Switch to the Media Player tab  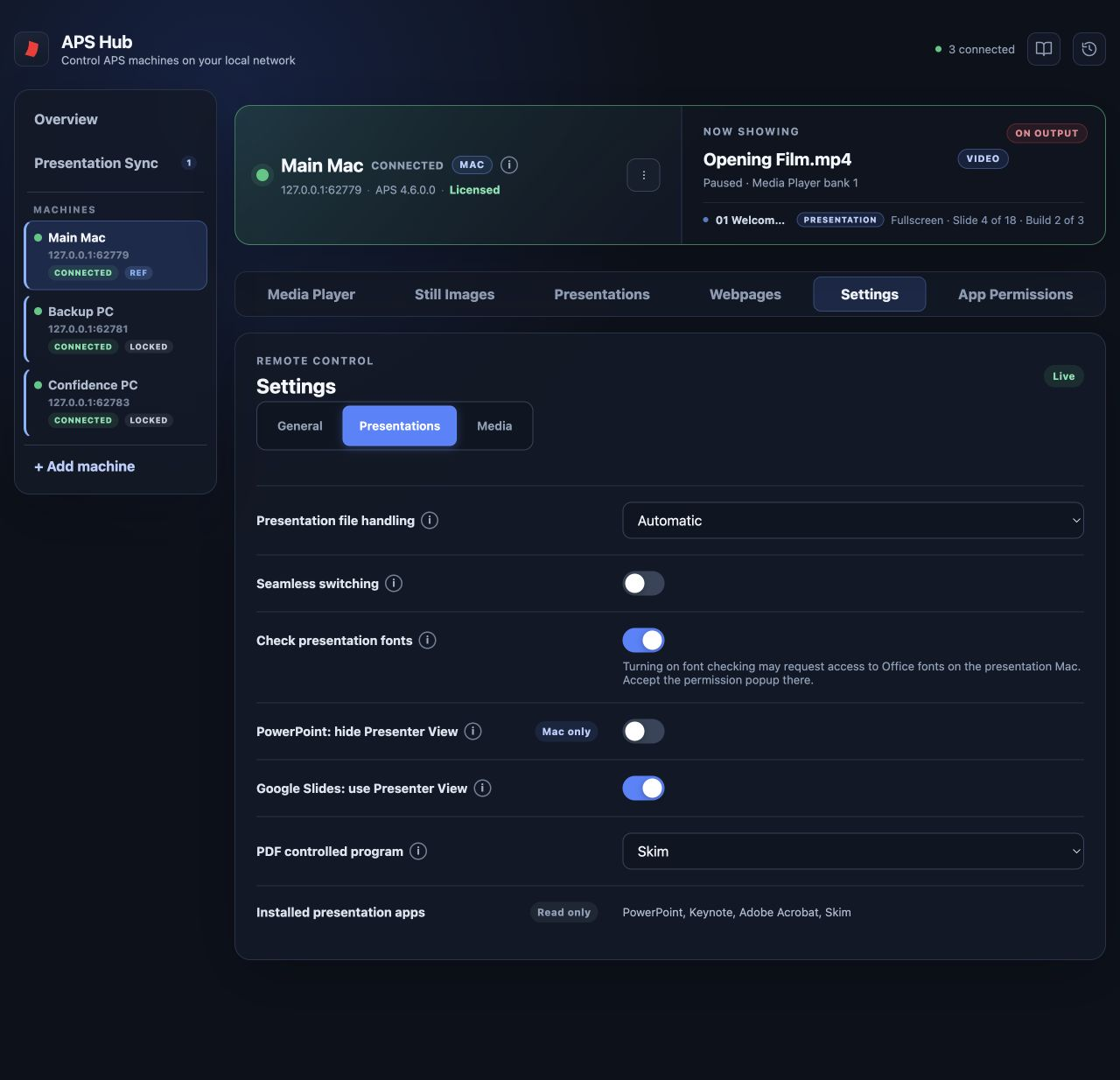coord(311,294)
